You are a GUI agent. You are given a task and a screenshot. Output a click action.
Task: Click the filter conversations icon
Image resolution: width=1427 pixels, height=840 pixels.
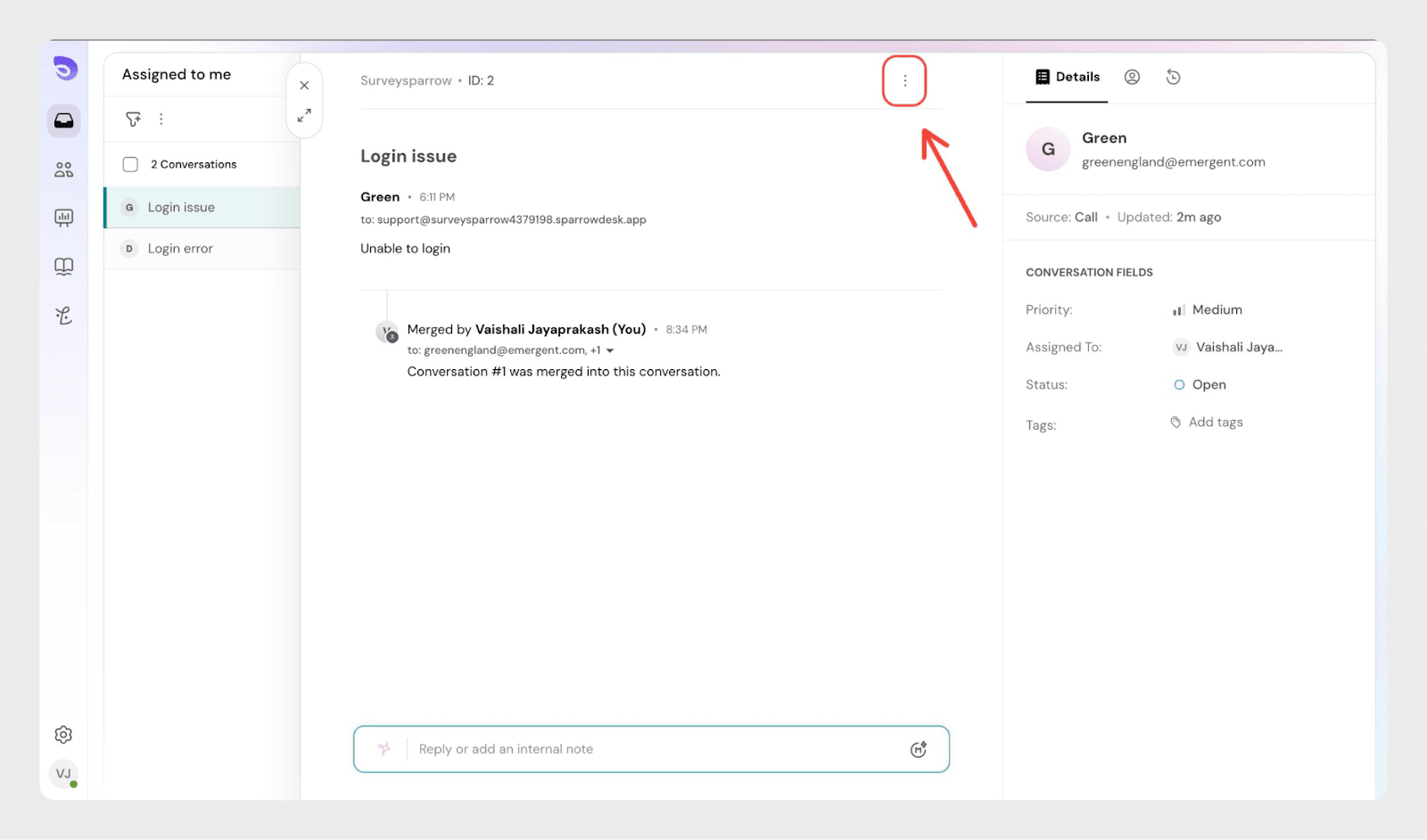(x=133, y=119)
